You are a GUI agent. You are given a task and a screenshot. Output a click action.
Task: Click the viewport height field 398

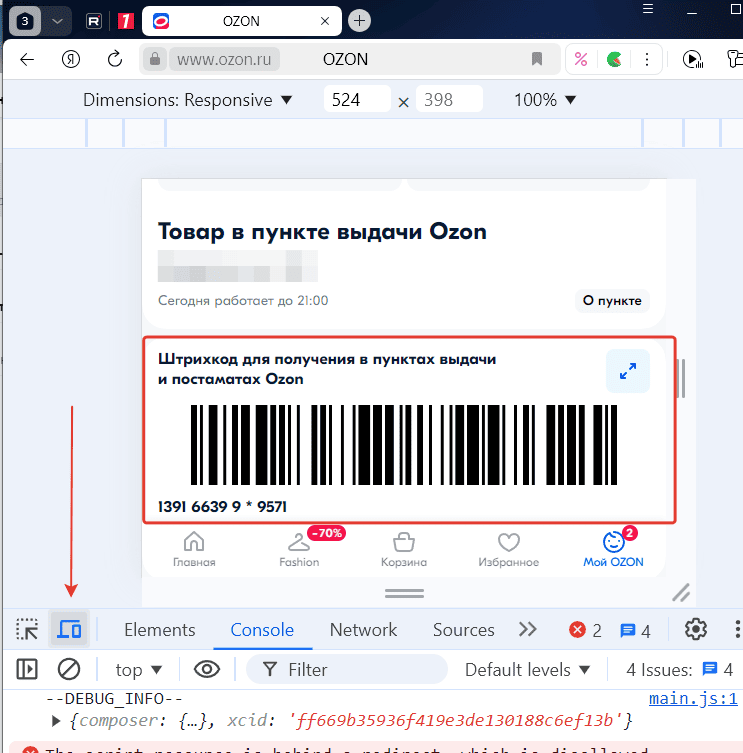pyautogui.click(x=449, y=99)
